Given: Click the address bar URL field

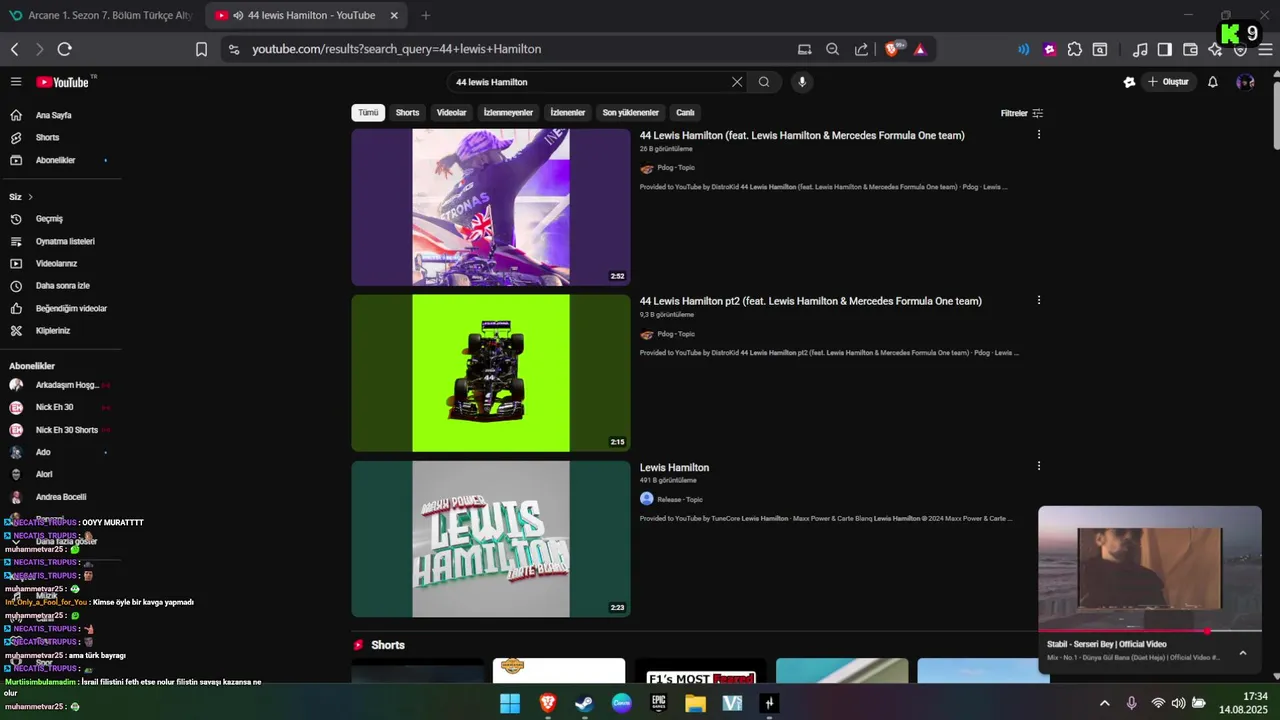Looking at the screenshot, I should tap(520, 49).
